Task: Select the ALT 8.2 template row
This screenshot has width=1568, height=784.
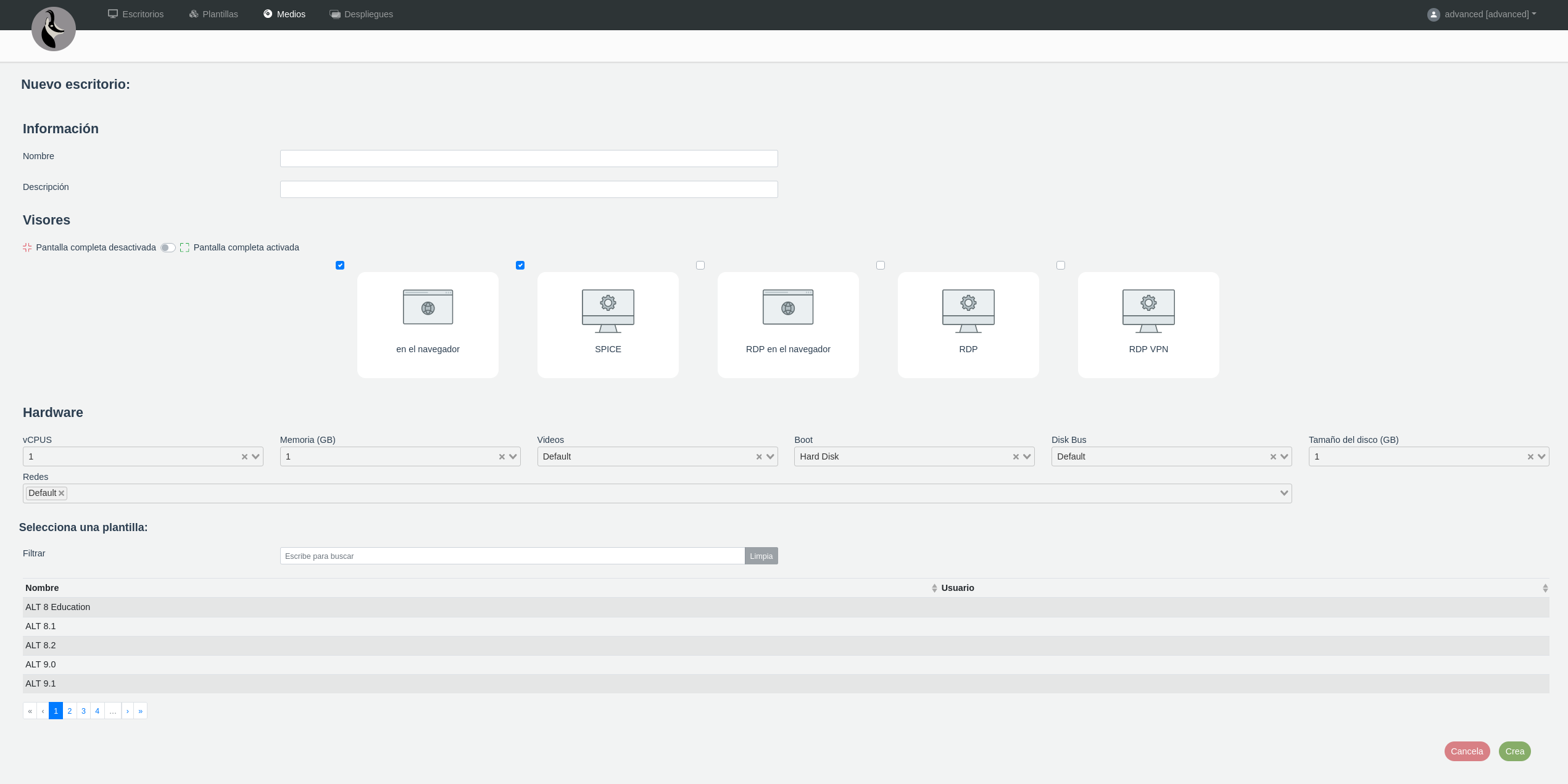Action: coord(41,645)
